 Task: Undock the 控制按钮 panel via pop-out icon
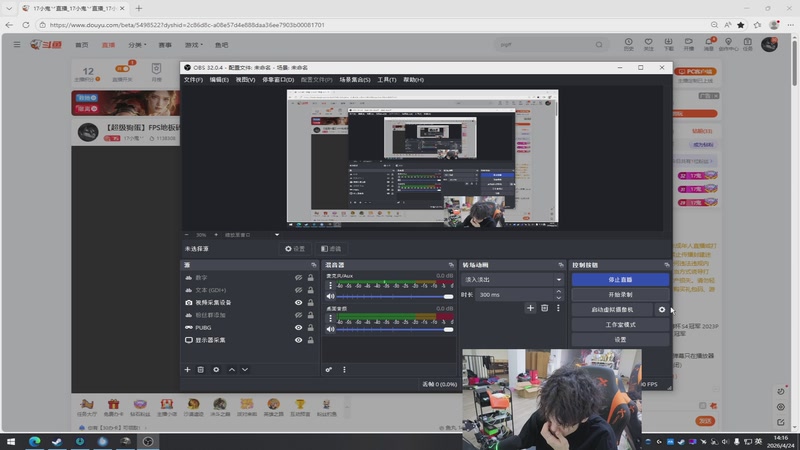666,265
